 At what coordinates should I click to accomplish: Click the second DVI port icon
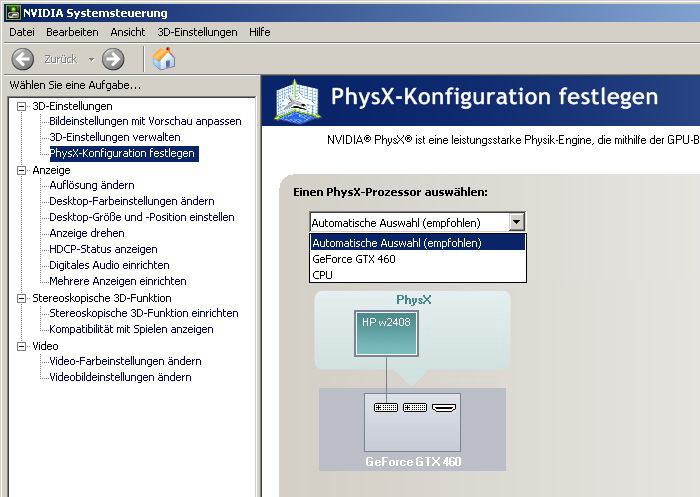[x=415, y=407]
